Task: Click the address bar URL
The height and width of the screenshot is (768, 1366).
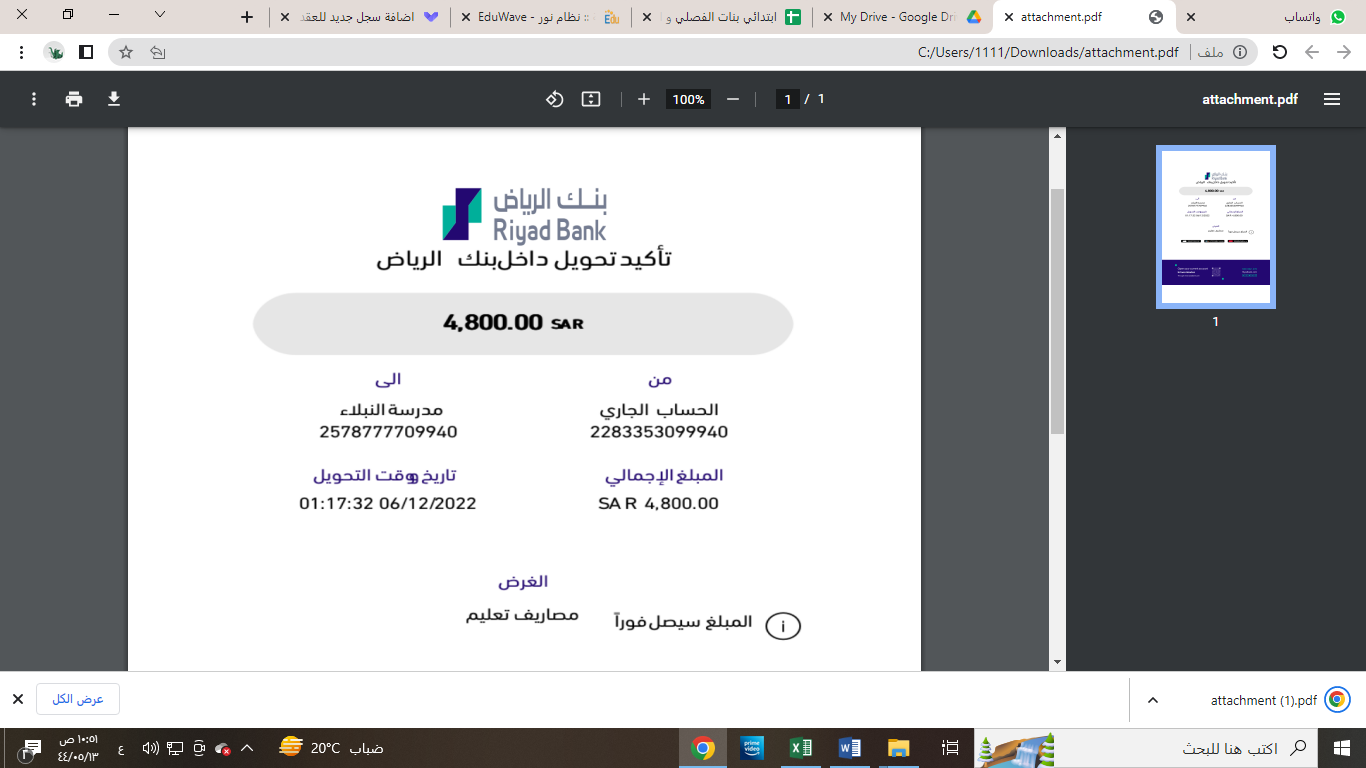Action: tap(1048, 52)
